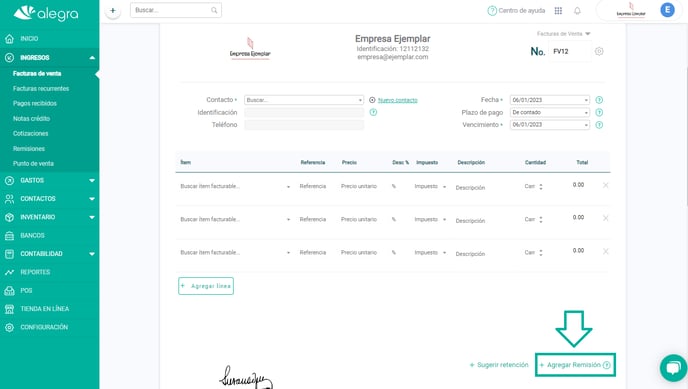
Task: Open Notas crédito
Action: point(31,118)
